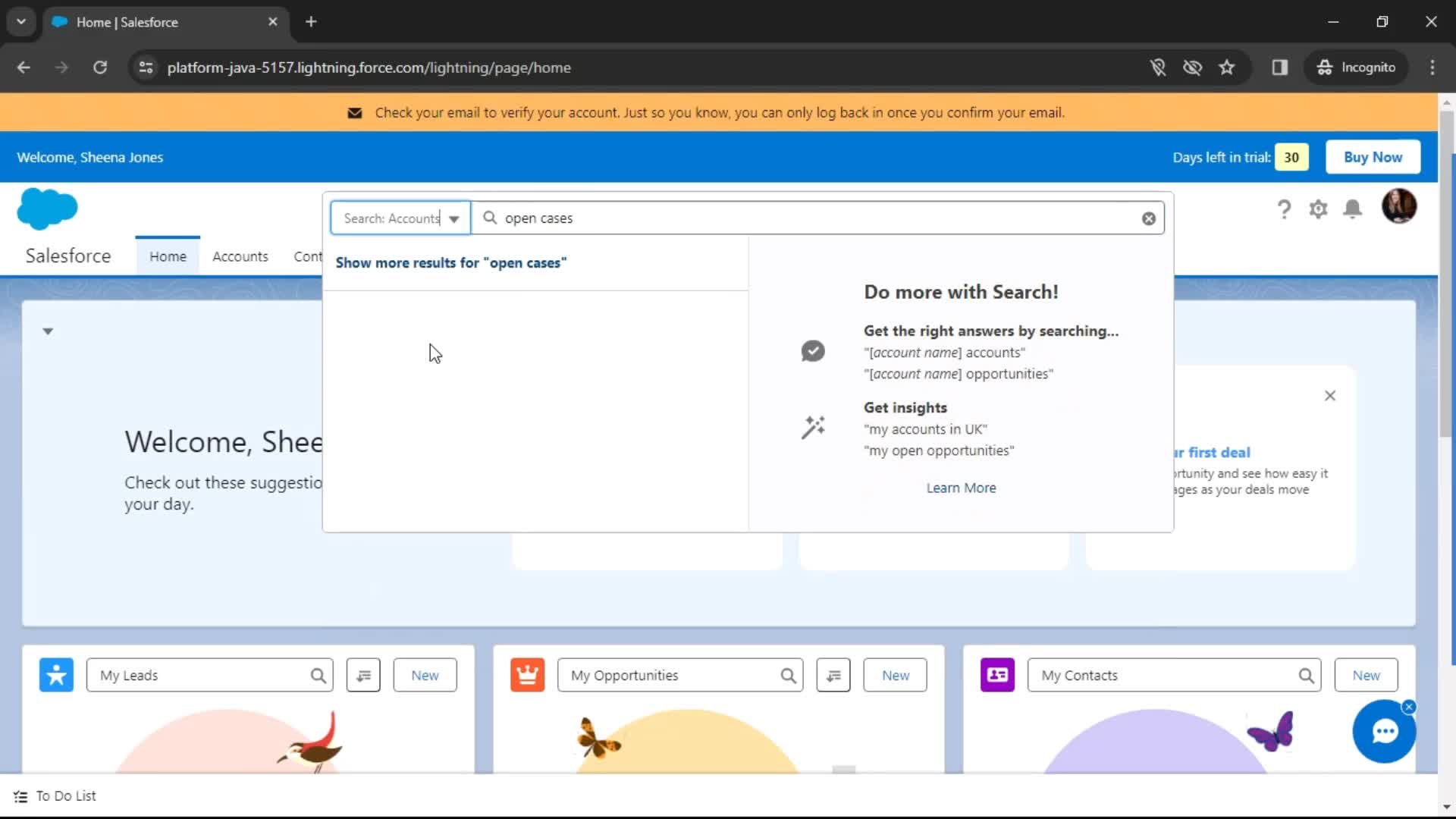Open sort options for My Leads

click(363, 675)
